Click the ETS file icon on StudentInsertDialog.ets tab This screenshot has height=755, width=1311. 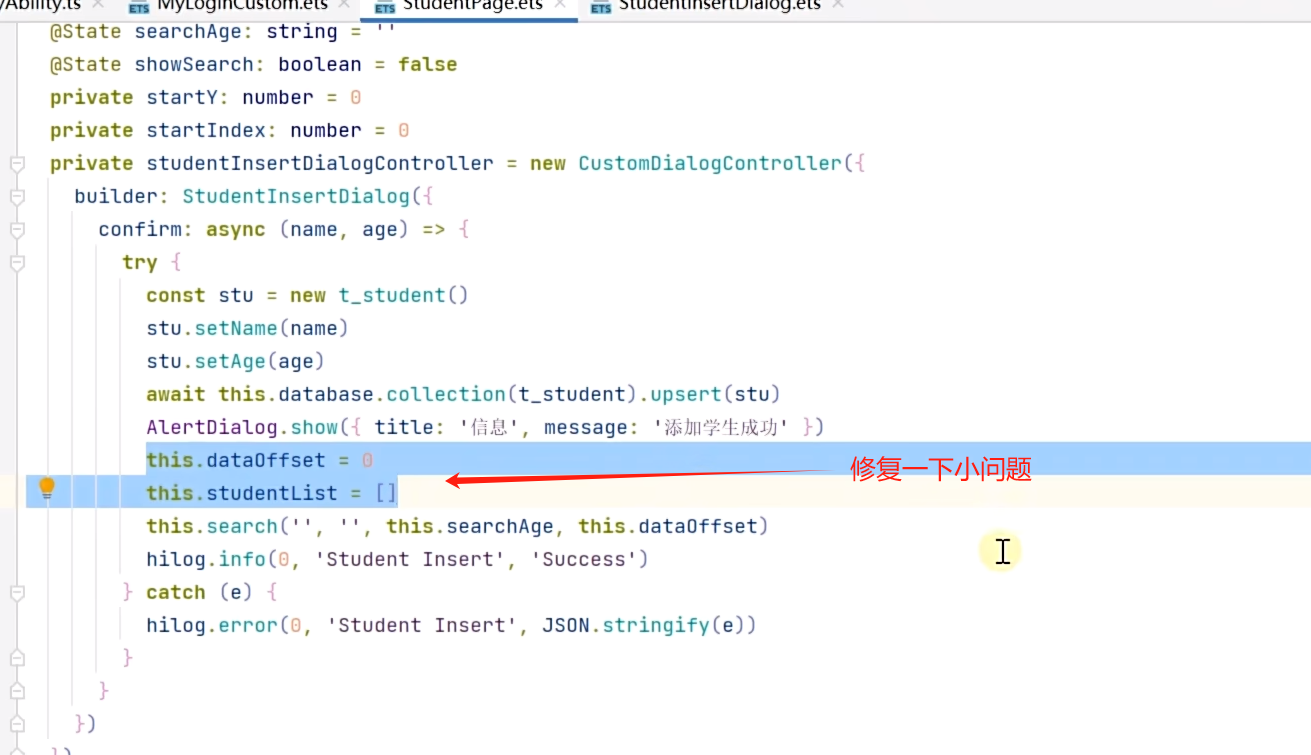tap(600, 6)
